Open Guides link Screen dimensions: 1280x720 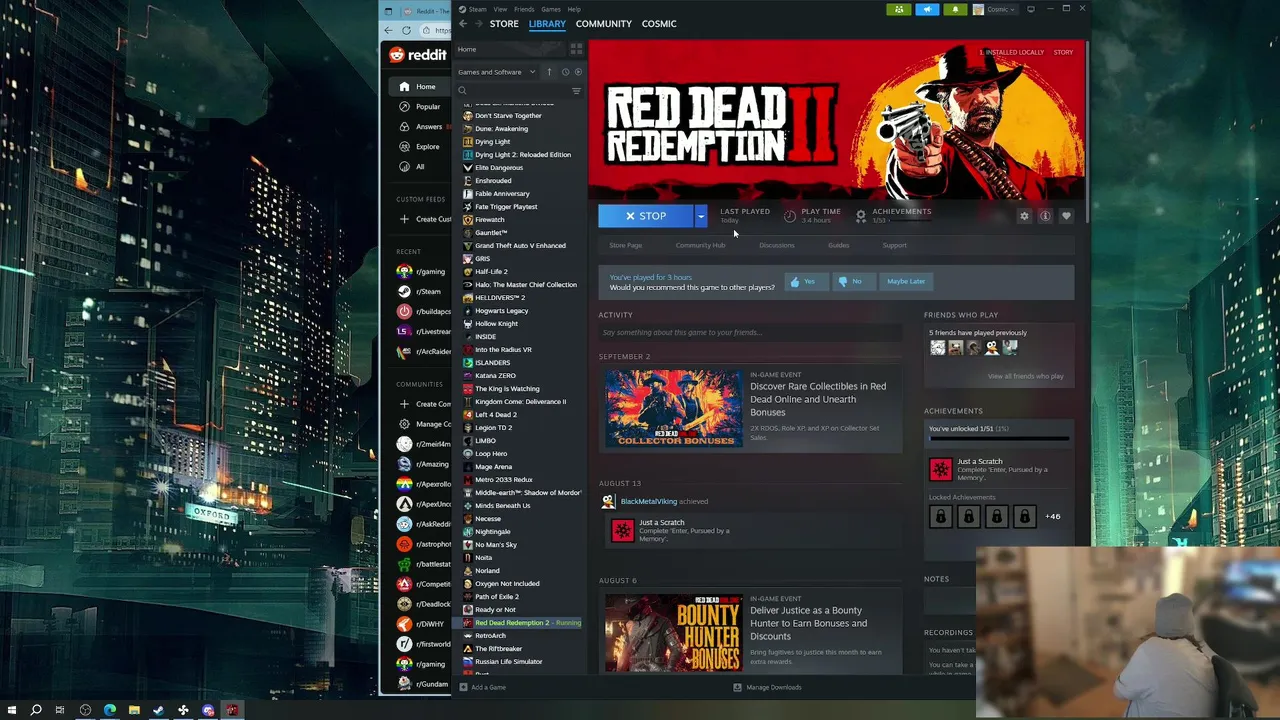pyautogui.click(x=838, y=245)
